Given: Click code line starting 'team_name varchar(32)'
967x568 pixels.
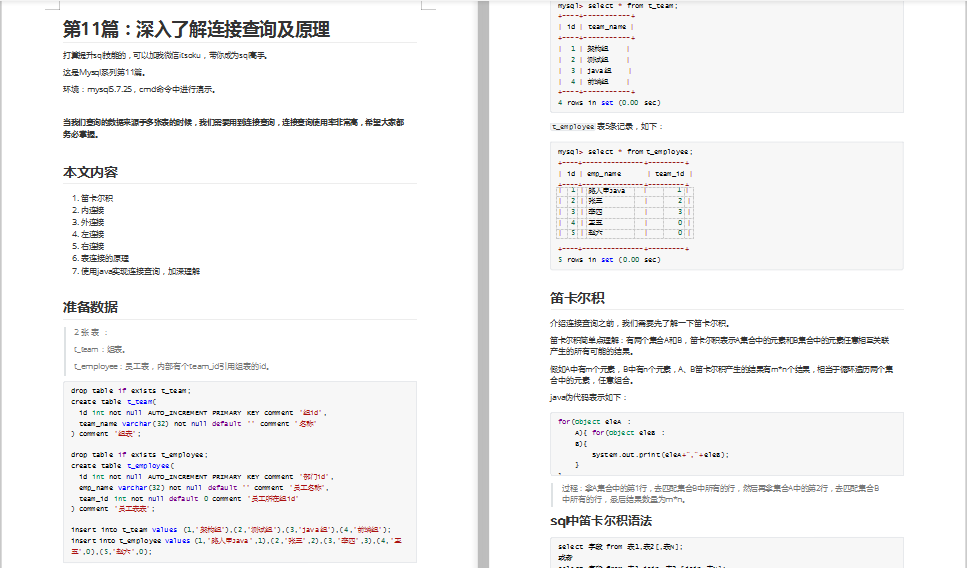Looking at the screenshot, I should (198, 424).
